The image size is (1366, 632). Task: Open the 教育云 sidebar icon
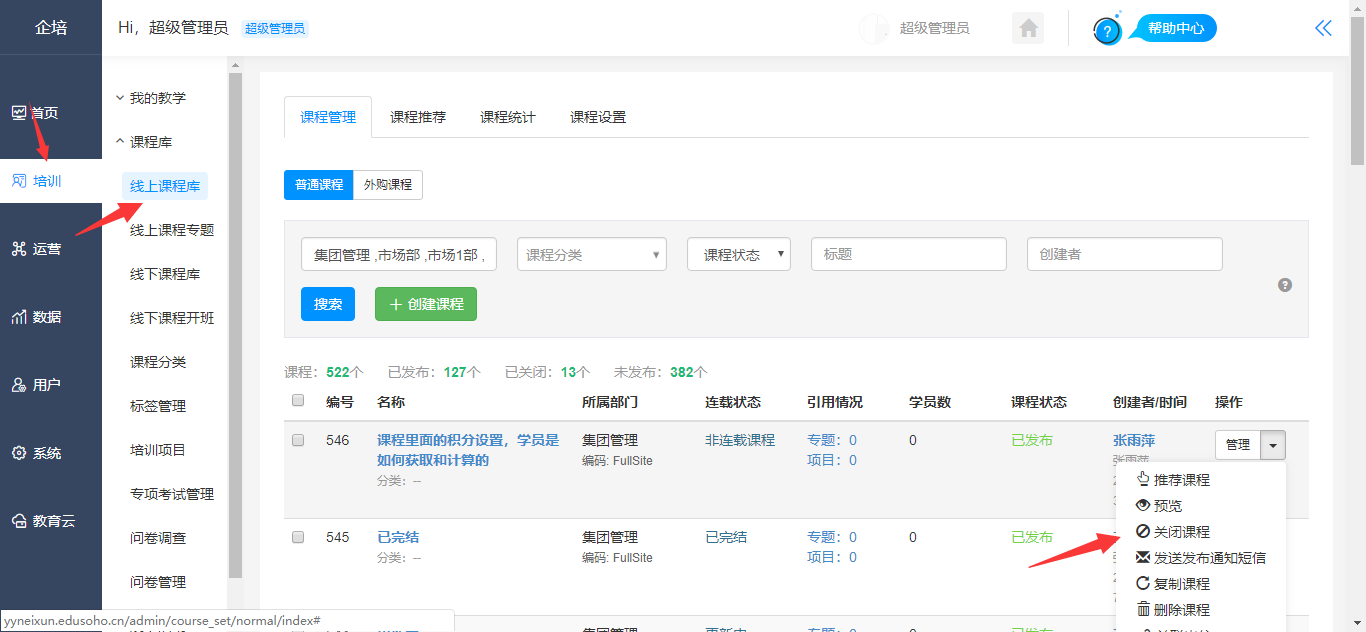(x=19, y=521)
